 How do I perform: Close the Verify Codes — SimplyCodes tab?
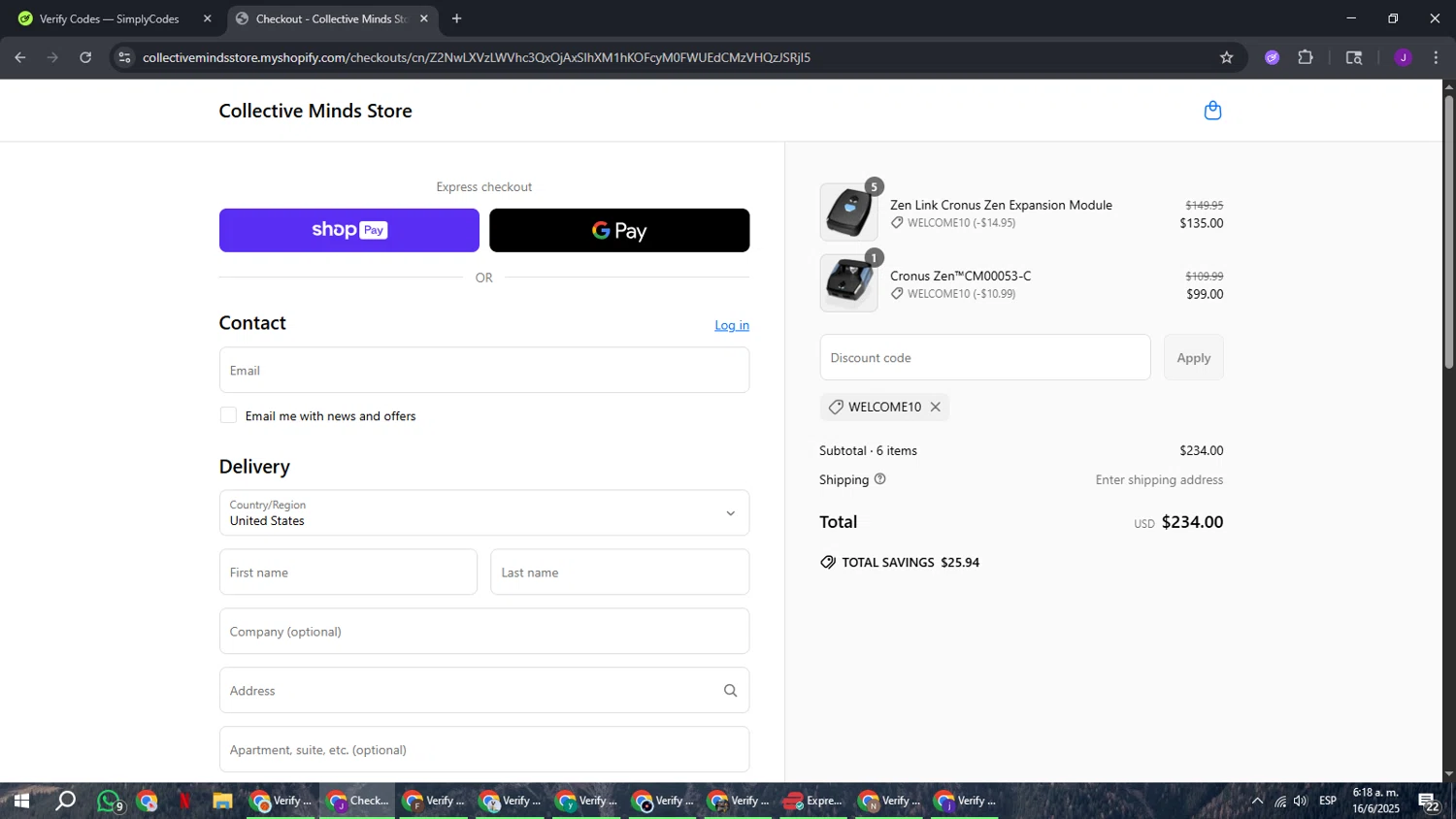point(207,18)
